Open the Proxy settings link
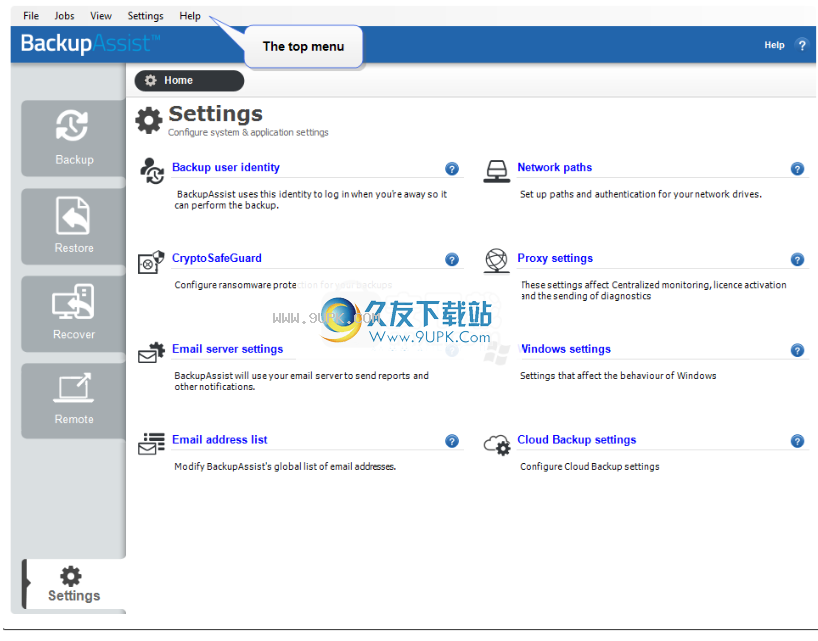 (x=555, y=258)
